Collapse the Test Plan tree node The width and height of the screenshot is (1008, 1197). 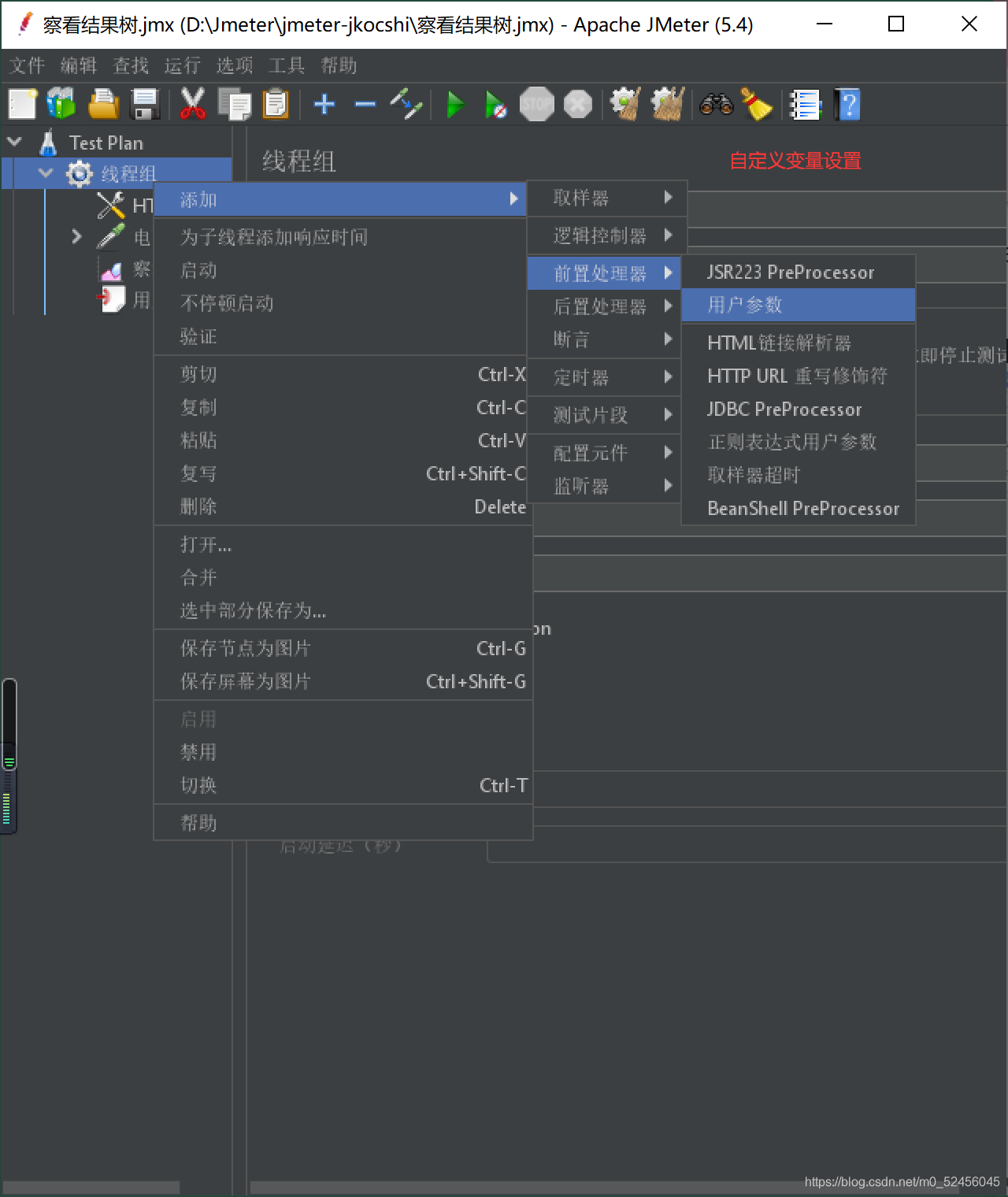14,142
